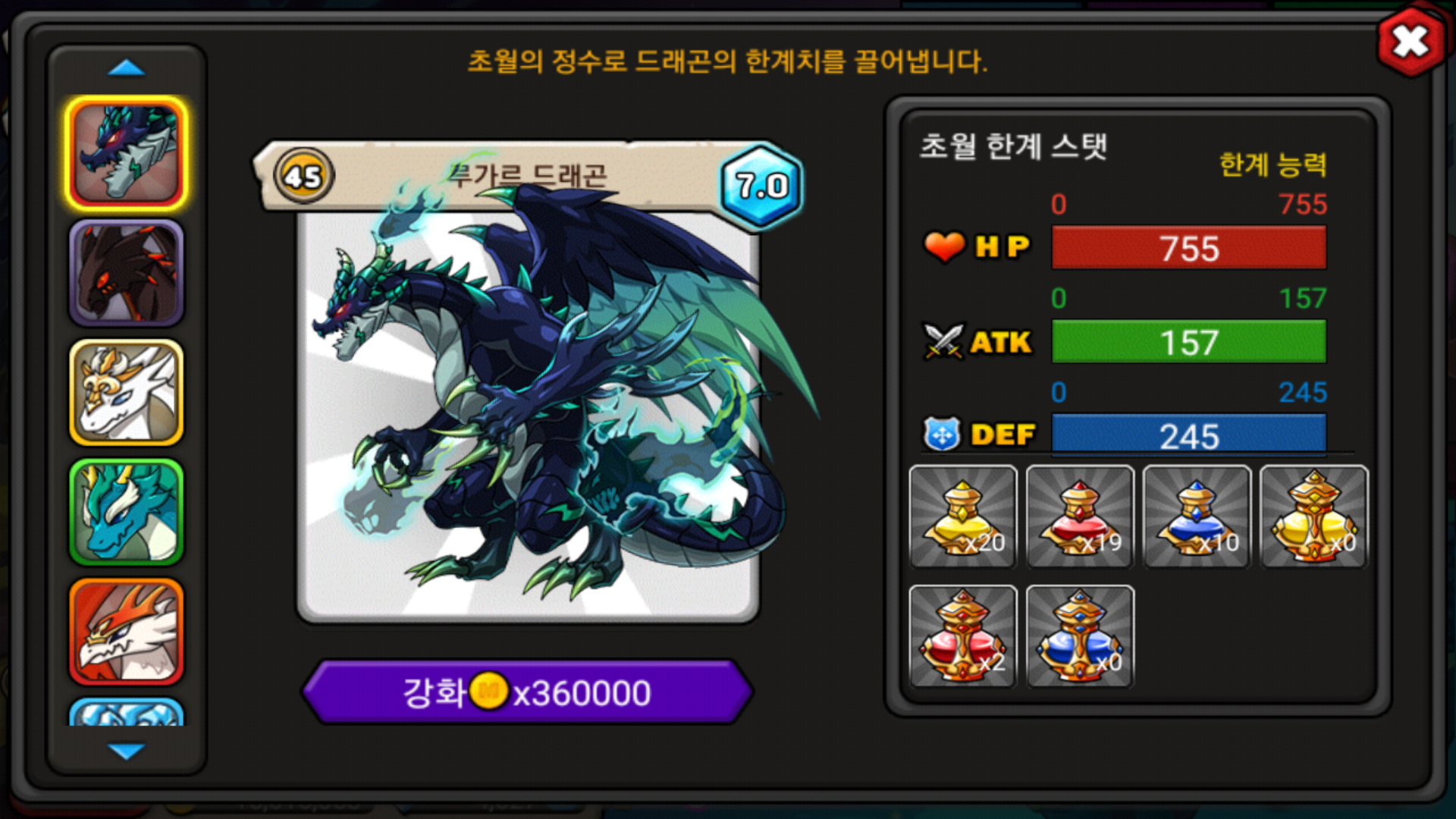1456x819 pixels.
Task: Click the large blue essence potion x0
Action: pyautogui.click(x=1080, y=636)
